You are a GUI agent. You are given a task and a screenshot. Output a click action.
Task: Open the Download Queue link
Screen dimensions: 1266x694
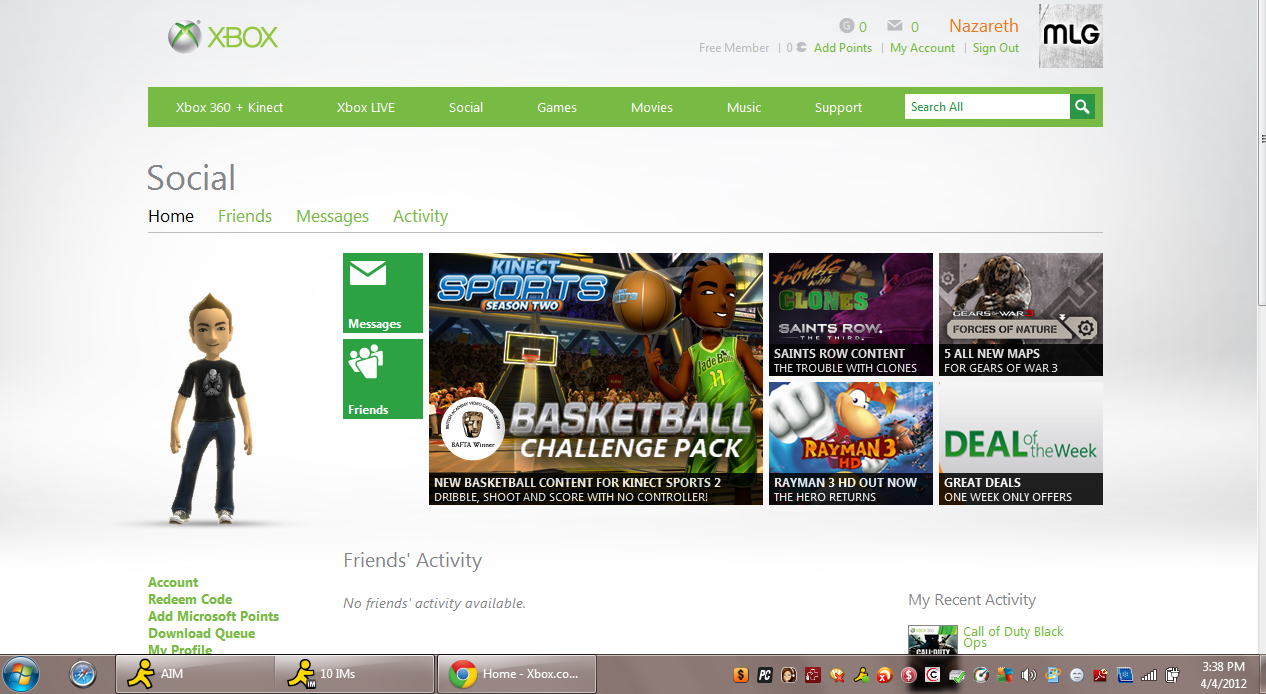coord(201,633)
